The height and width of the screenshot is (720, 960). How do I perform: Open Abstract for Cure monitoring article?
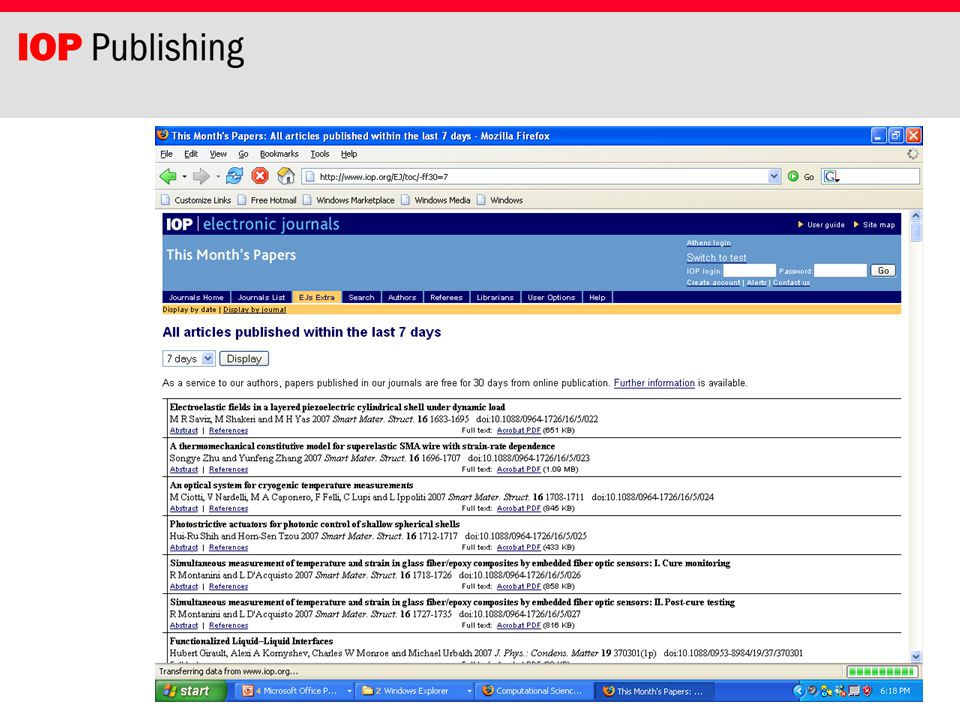(x=184, y=587)
